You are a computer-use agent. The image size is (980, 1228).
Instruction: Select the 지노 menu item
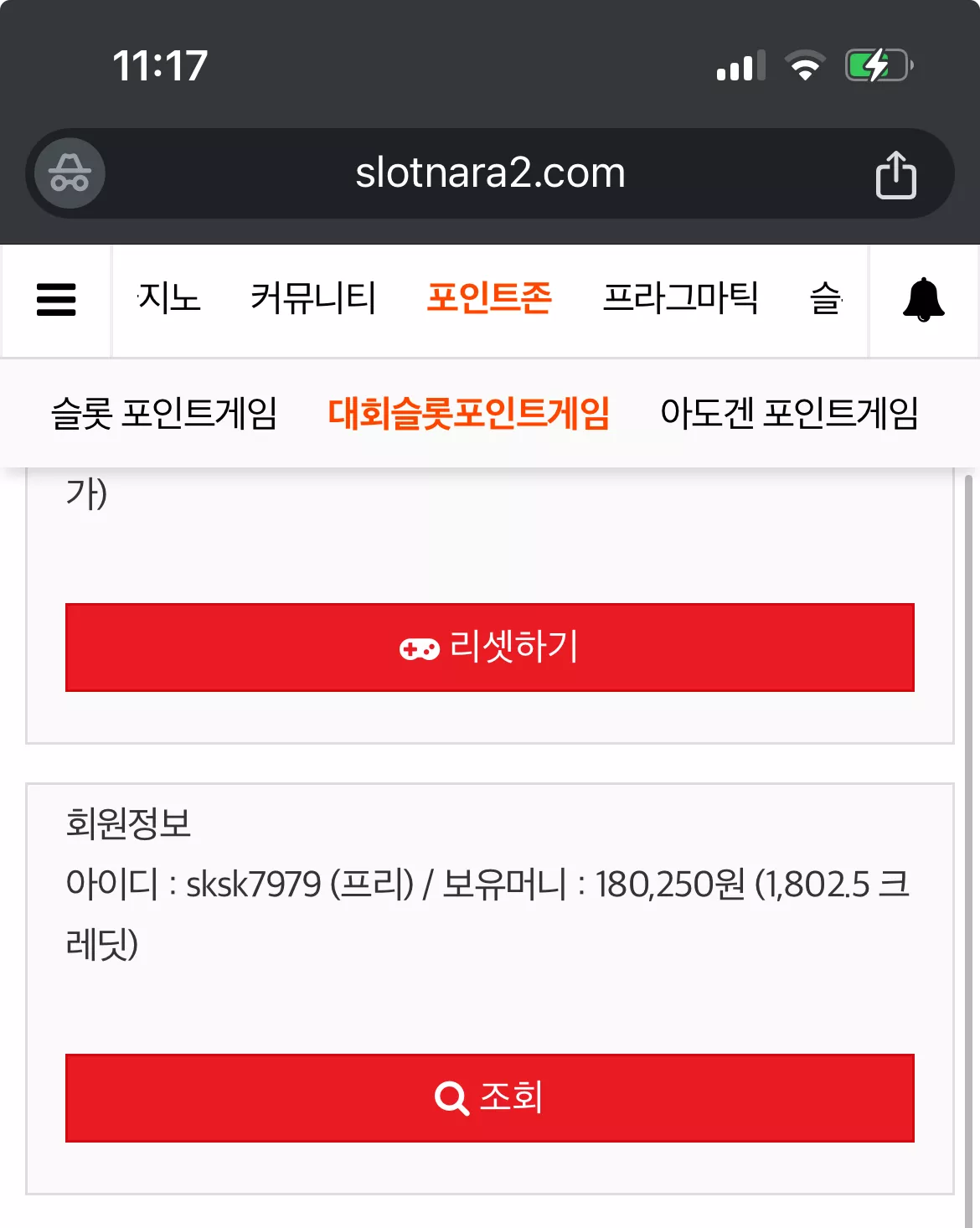[168, 298]
